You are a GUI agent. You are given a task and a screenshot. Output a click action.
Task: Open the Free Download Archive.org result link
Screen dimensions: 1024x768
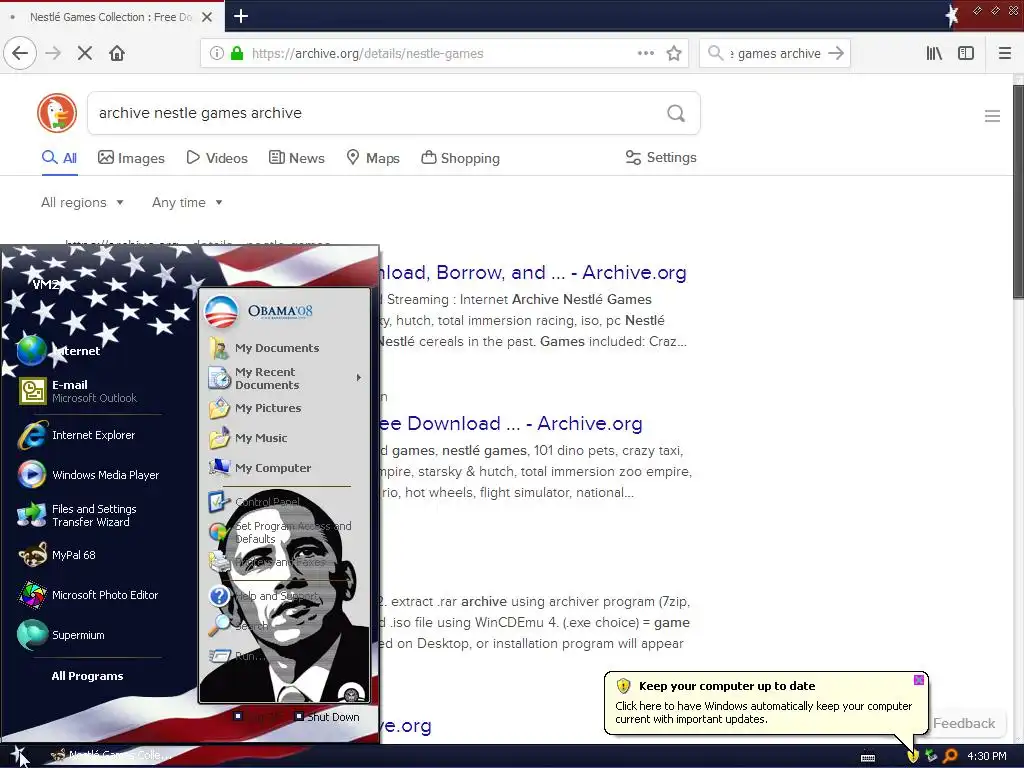click(511, 424)
